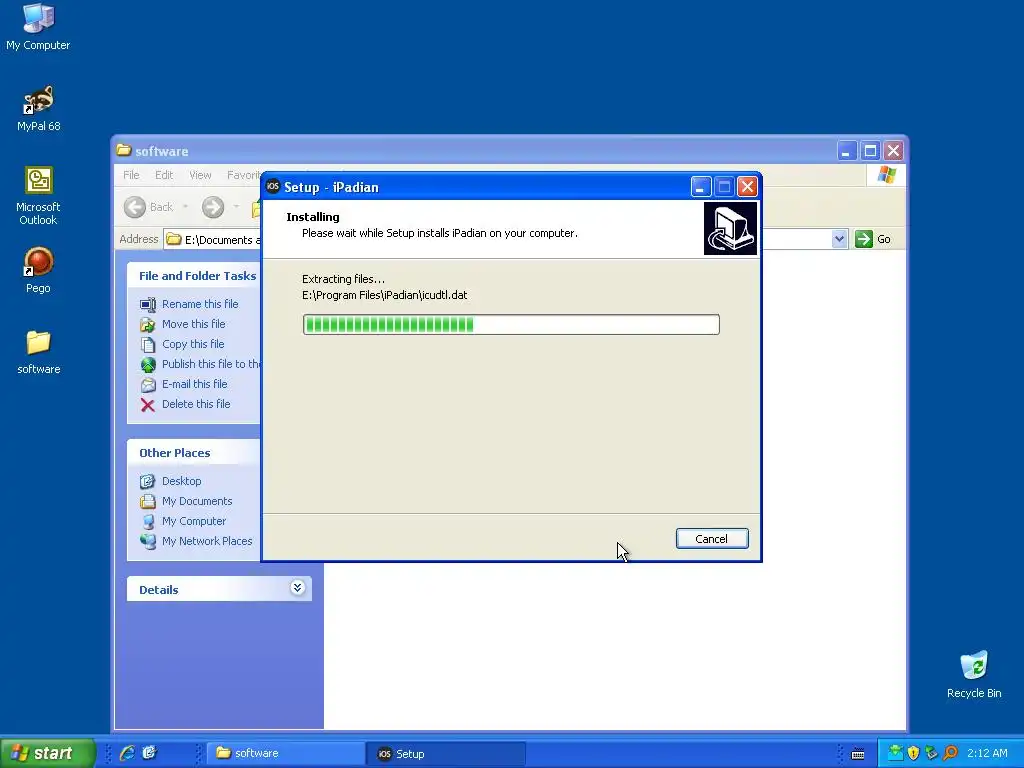
Task: Click the second Quick Launch icon
Action: [x=149, y=753]
